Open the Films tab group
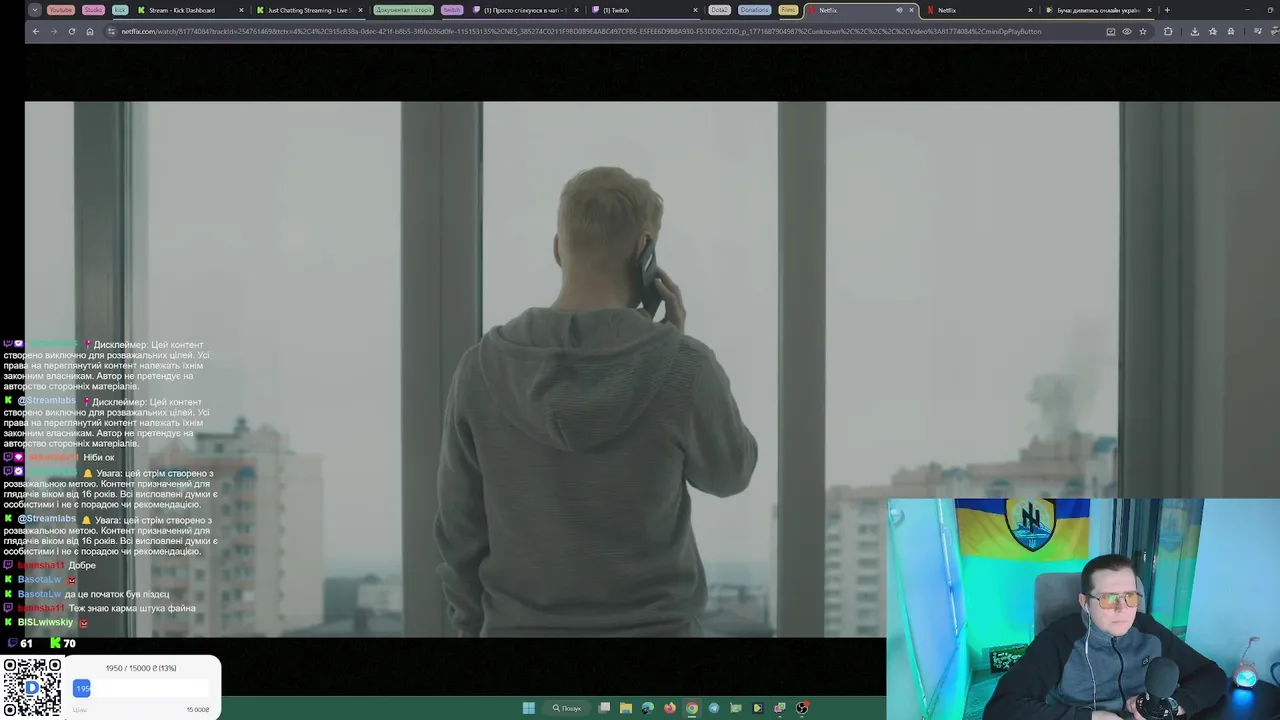 788,10
